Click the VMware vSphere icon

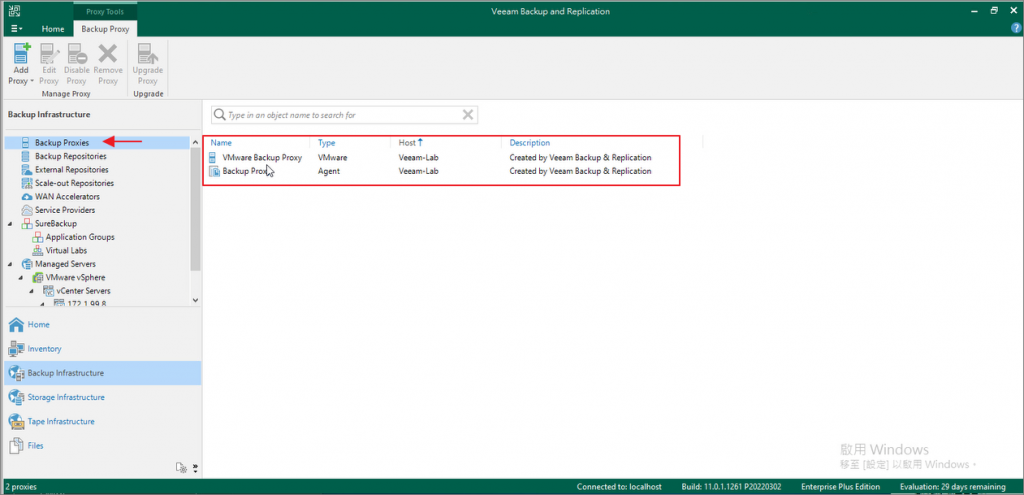[x=37, y=278]
